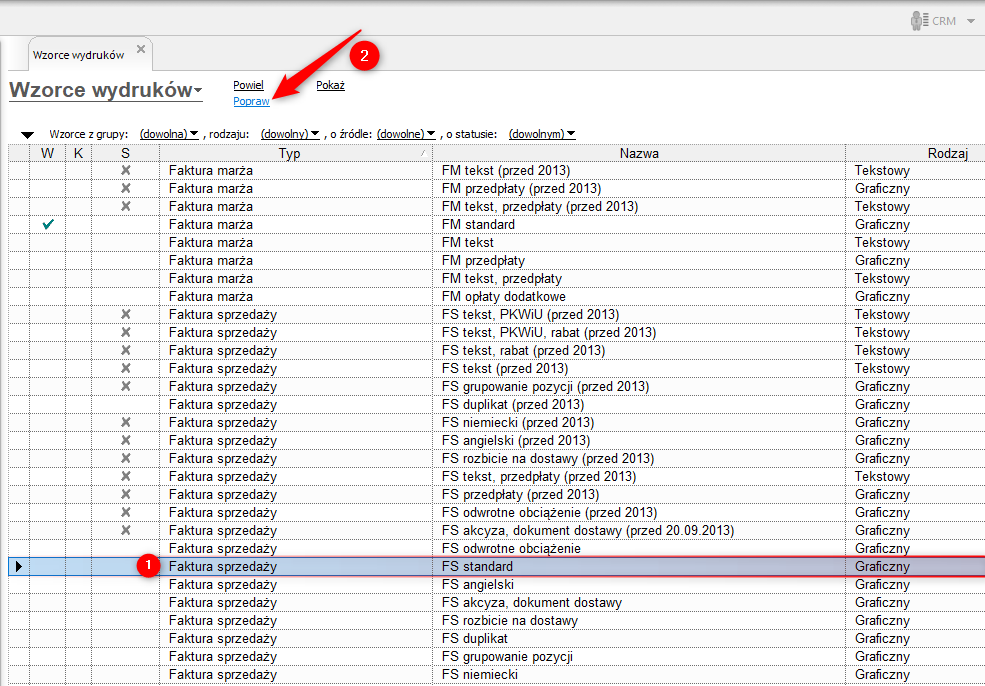Select the FS duplikat (przed 2013) row

[x=496, y=405]
